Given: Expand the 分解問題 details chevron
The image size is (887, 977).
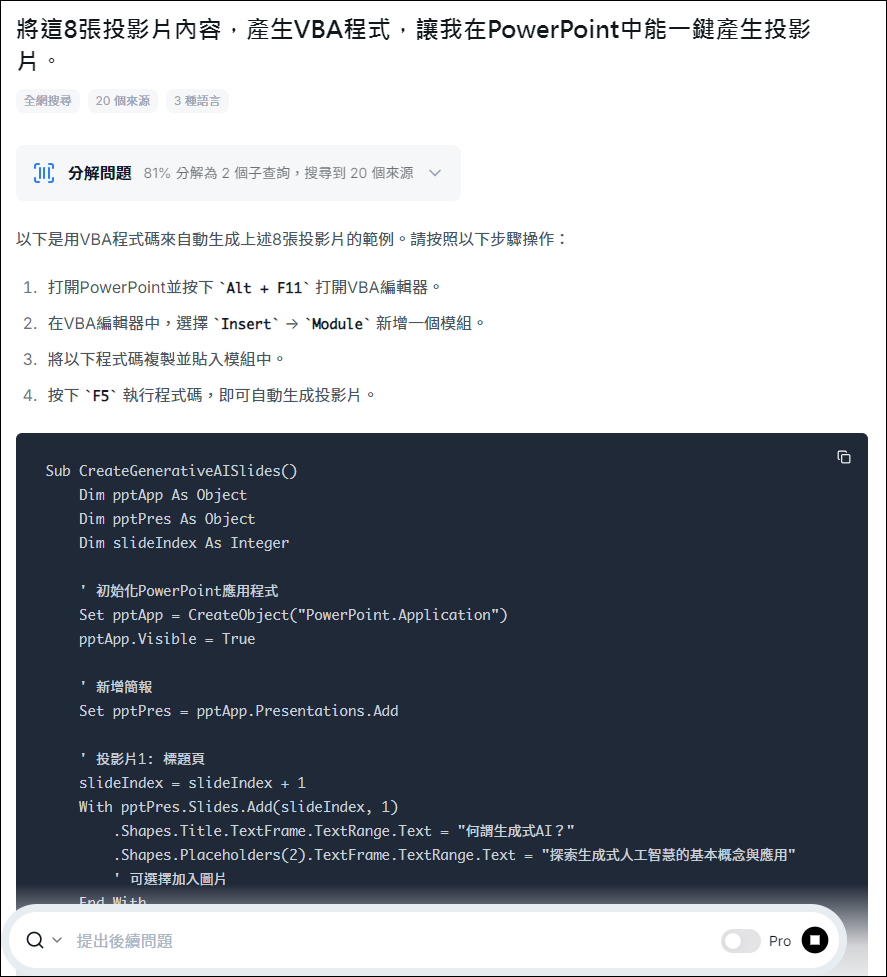Looking at the screenshot, I should coord(435,173).
